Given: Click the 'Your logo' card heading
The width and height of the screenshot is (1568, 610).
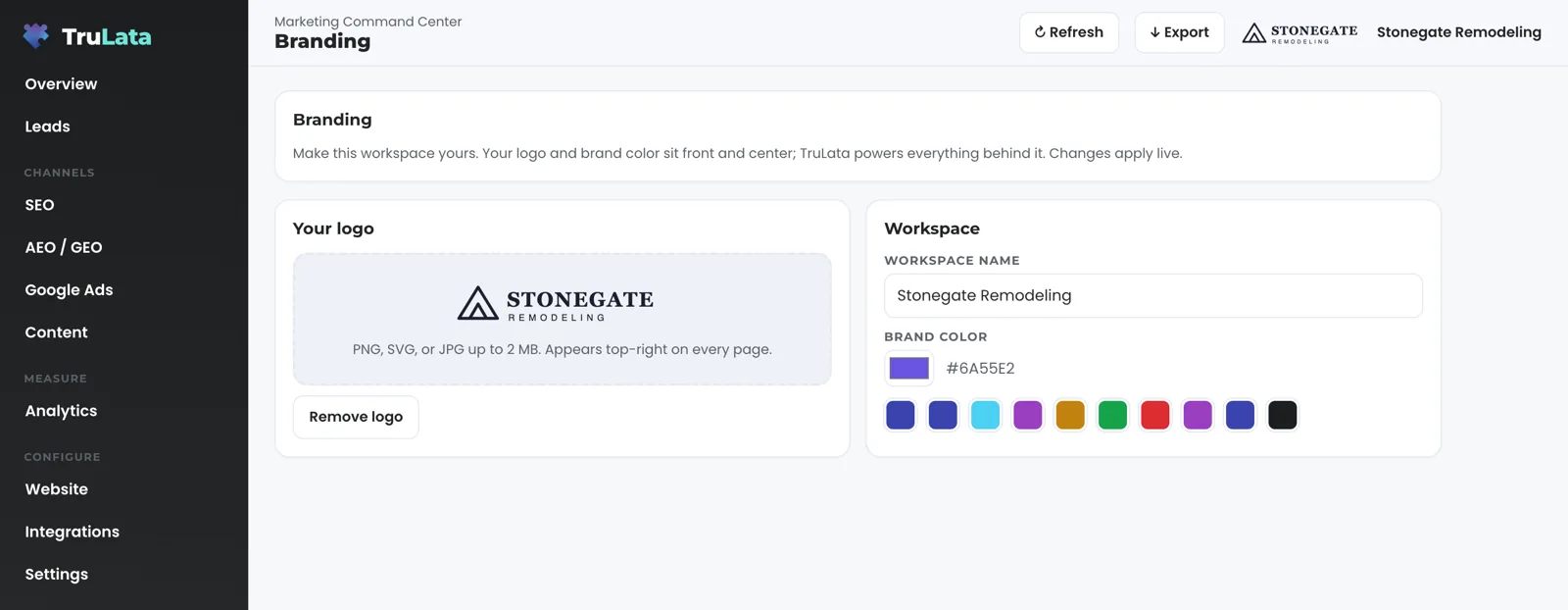Looking at the screenshot, I should point(333,229).
